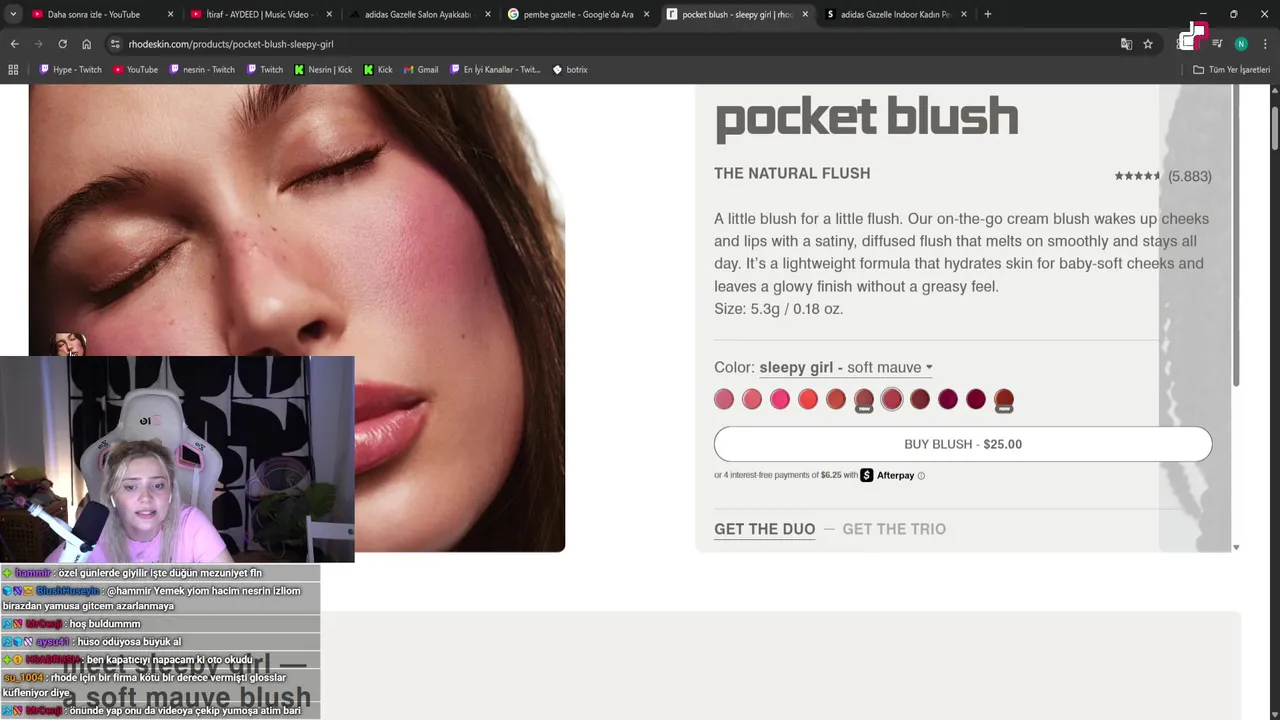This screenshot has width=1280, height=720.
Task: Open the 'YouTube' bookmark
Action: point(135,70)
